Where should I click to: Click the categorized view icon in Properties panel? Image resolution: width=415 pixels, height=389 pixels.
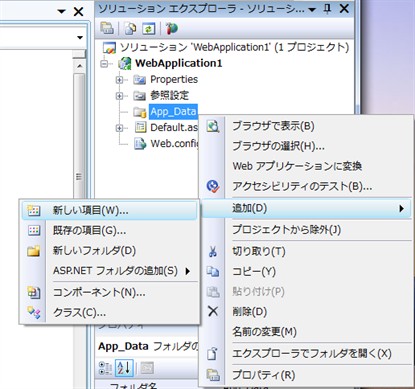(105, 368)
